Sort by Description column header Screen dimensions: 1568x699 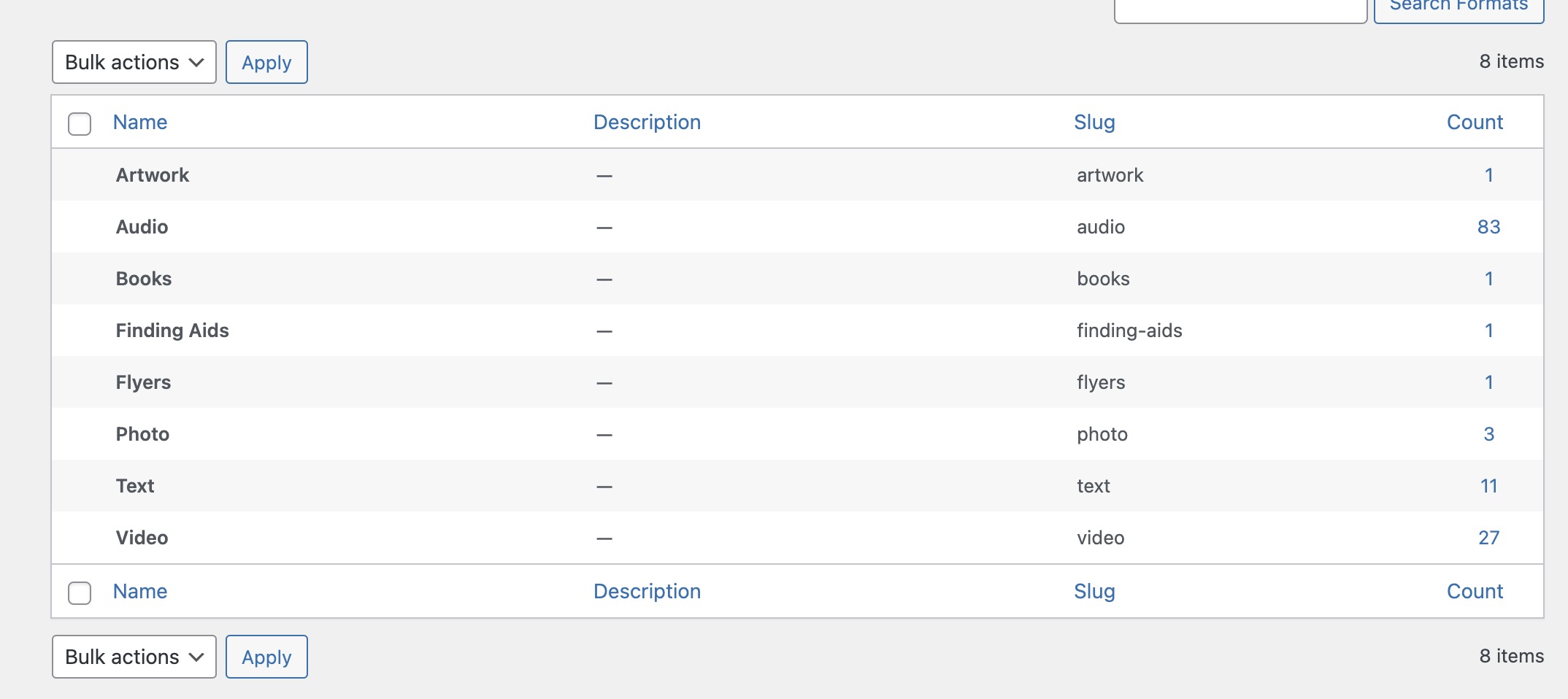[647, 122]
